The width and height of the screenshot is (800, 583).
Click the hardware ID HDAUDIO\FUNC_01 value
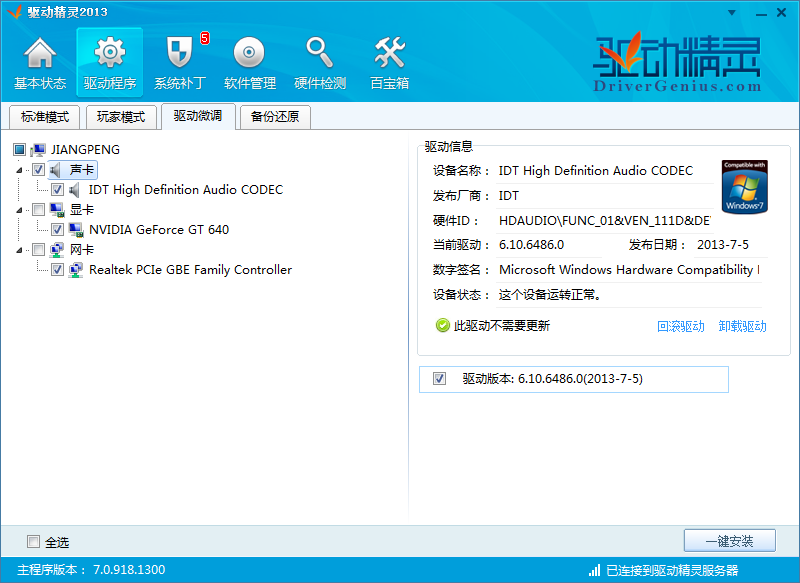[x=605, y=220]
